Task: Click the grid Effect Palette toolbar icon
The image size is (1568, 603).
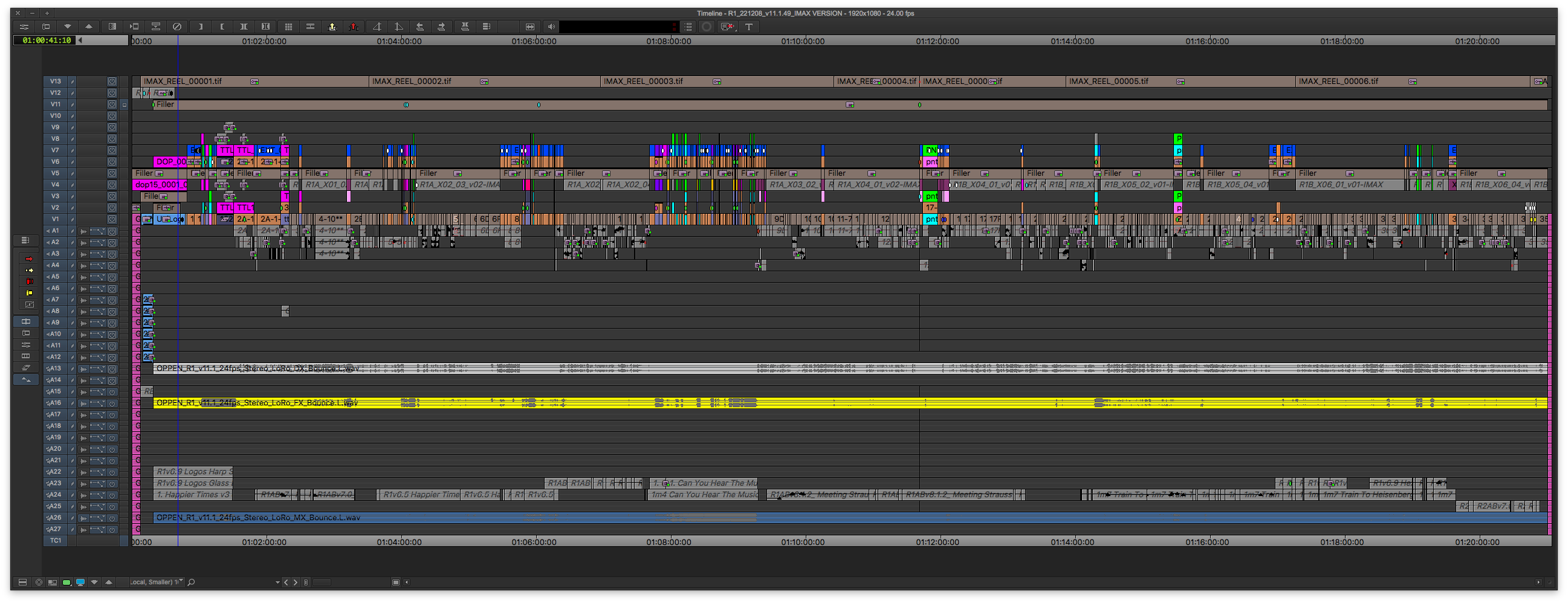Action: click(288, 27)
